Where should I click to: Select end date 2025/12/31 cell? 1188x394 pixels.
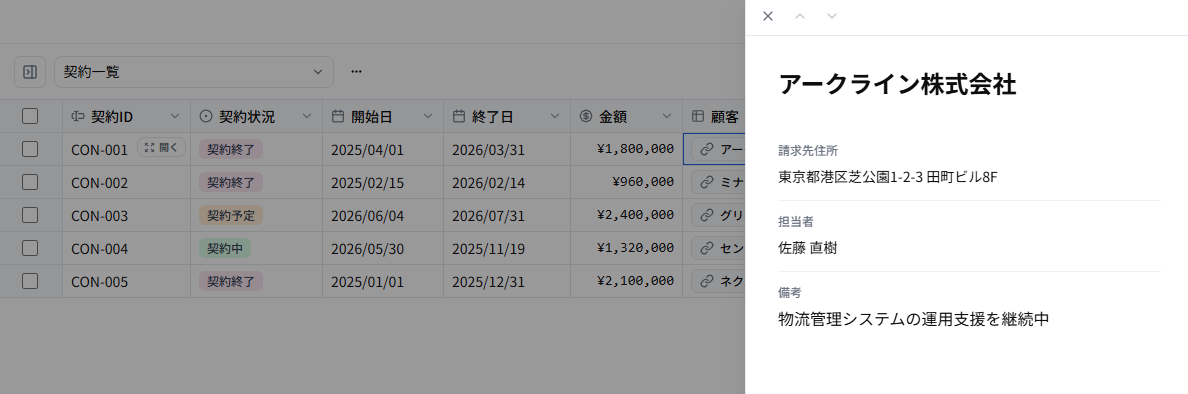507,281
